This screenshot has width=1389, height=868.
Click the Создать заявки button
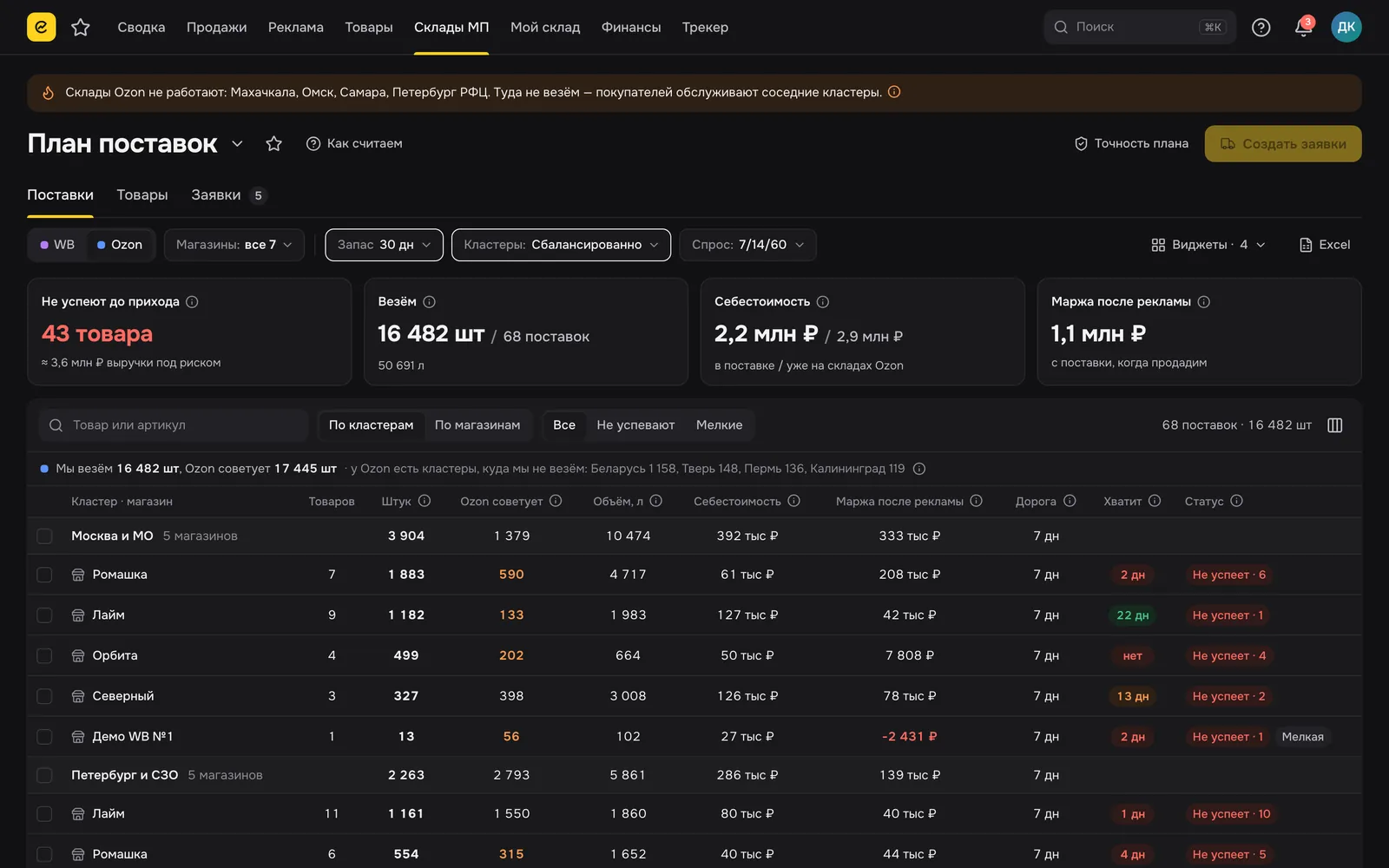coord(1283,143)
